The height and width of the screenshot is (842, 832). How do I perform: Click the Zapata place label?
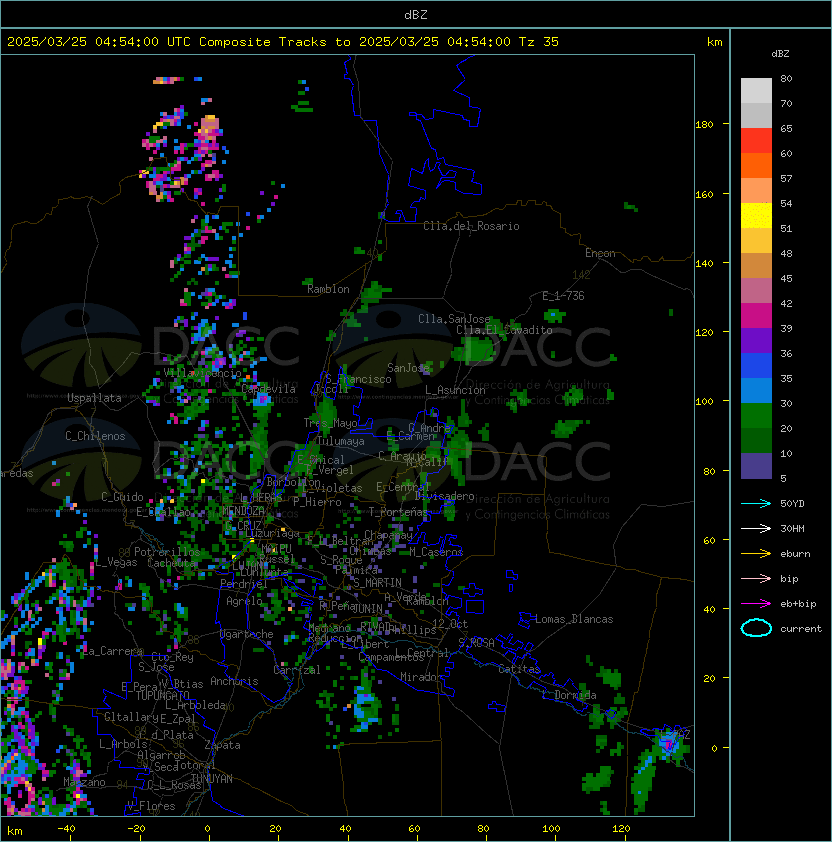tap(222, 745)
